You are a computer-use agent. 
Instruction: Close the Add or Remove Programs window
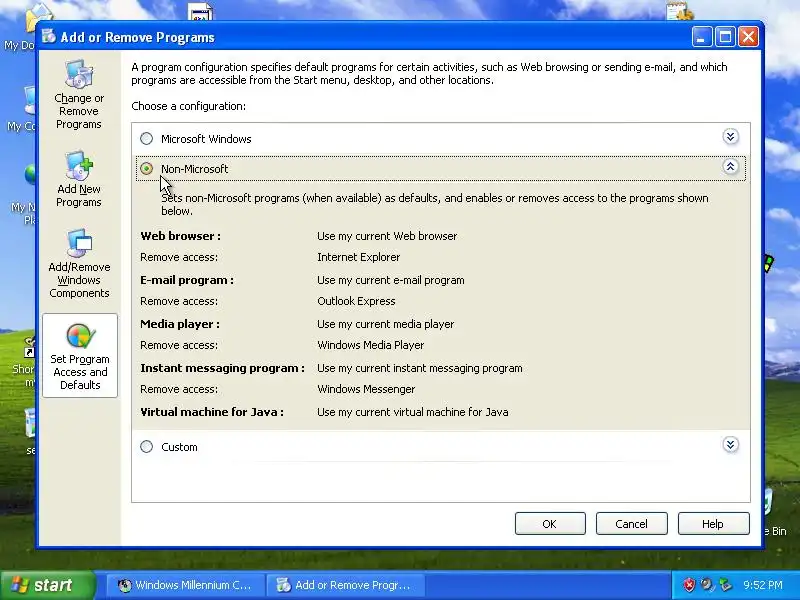tap(748, 37)
